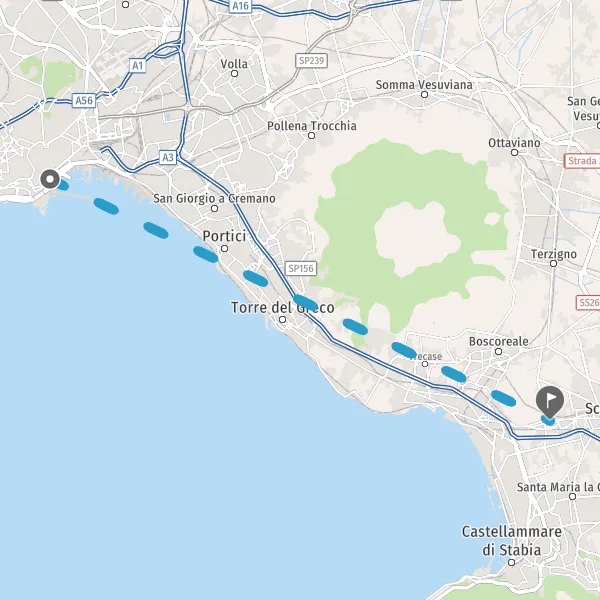Click the Santa Maria la Carità label

click(558, 487)
